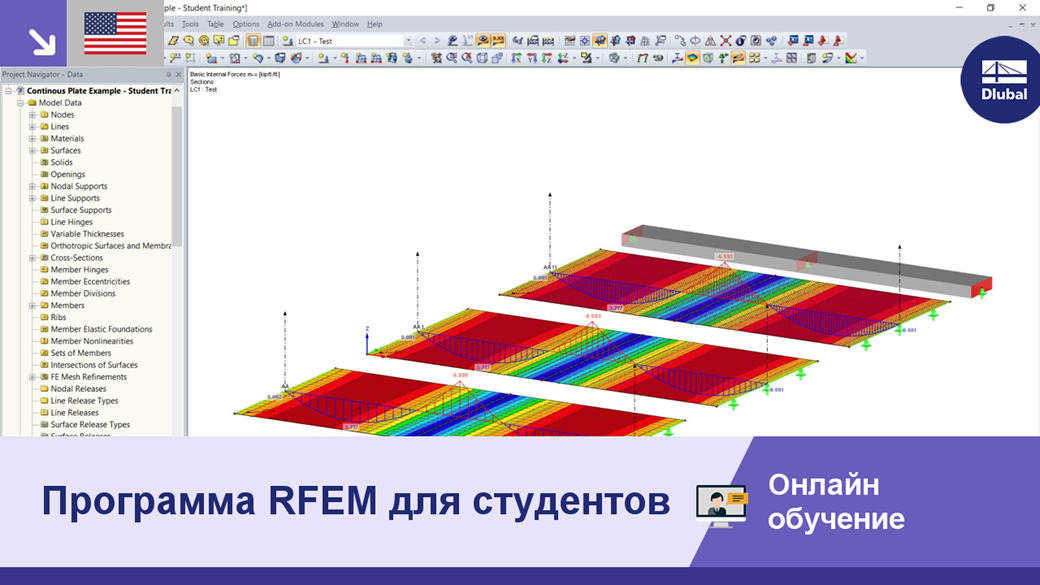Expand the Surfaces tree node
This screenshot has width=1040, height=585.
coord(32,151)
